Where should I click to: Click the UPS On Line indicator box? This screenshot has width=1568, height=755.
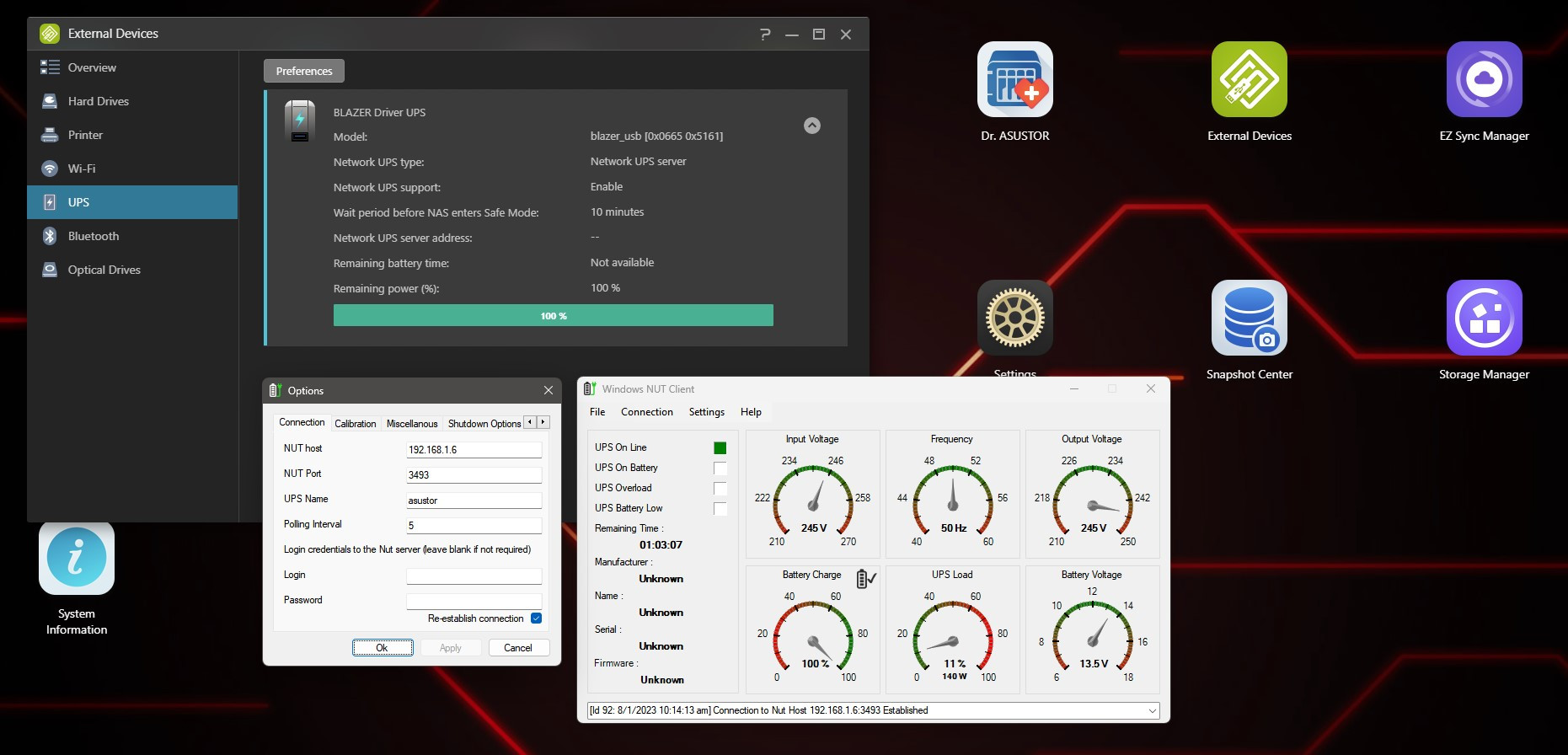pos(720,448)
